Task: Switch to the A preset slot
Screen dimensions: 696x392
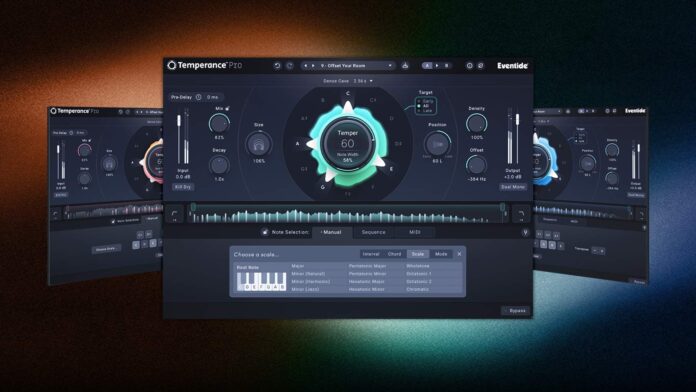Action: [x=427, y=66]
